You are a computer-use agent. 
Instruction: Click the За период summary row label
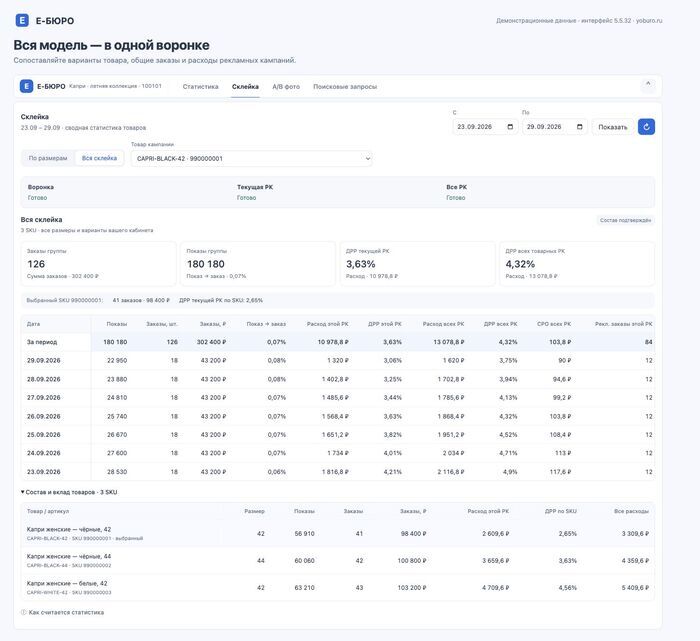[x=42, y=342]
